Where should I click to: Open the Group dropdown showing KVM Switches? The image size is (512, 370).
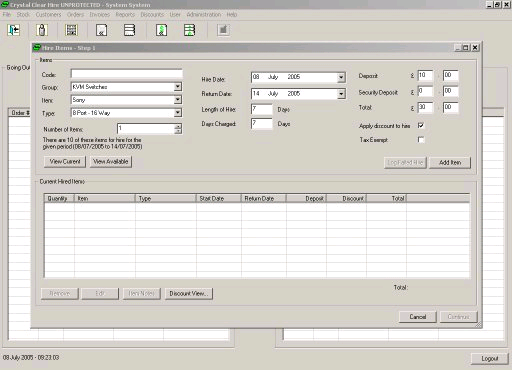point(178,87)
